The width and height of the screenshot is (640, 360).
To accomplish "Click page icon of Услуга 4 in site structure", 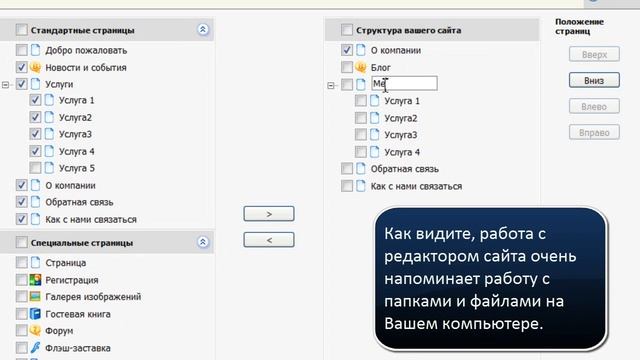I will (374, 152).
